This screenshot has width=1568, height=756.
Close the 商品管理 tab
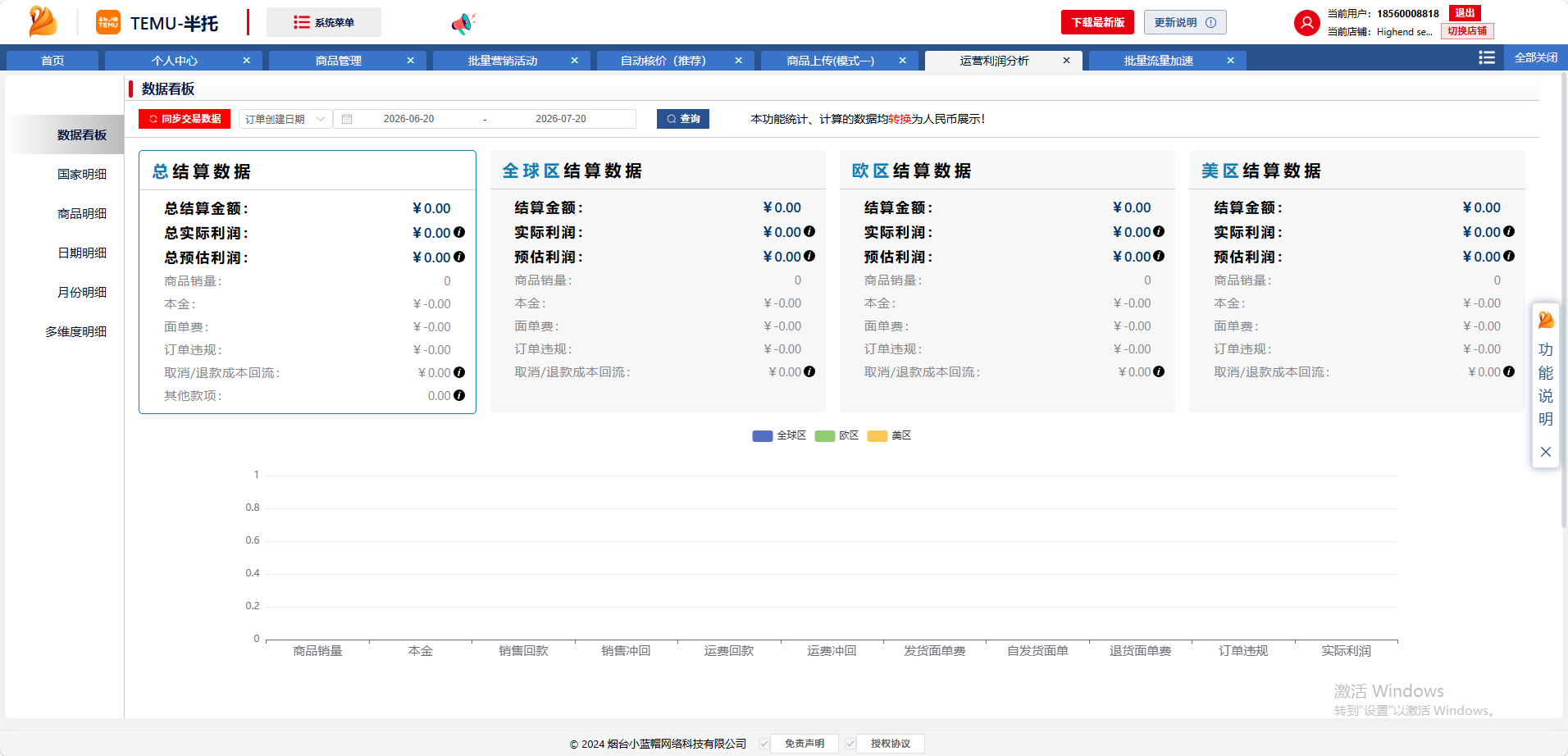click(x=410, y=60)
